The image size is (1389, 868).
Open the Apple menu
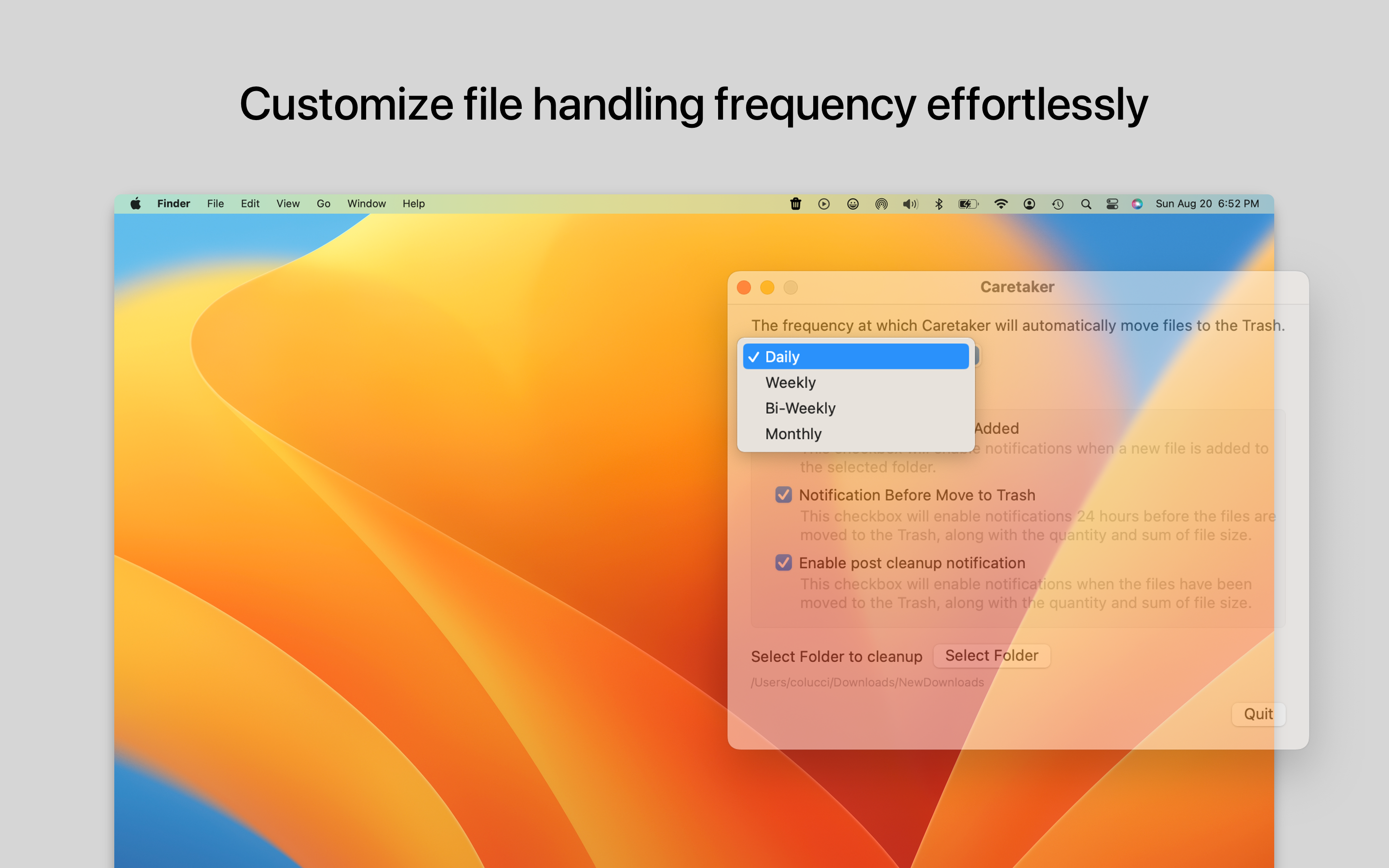point(136,203)
